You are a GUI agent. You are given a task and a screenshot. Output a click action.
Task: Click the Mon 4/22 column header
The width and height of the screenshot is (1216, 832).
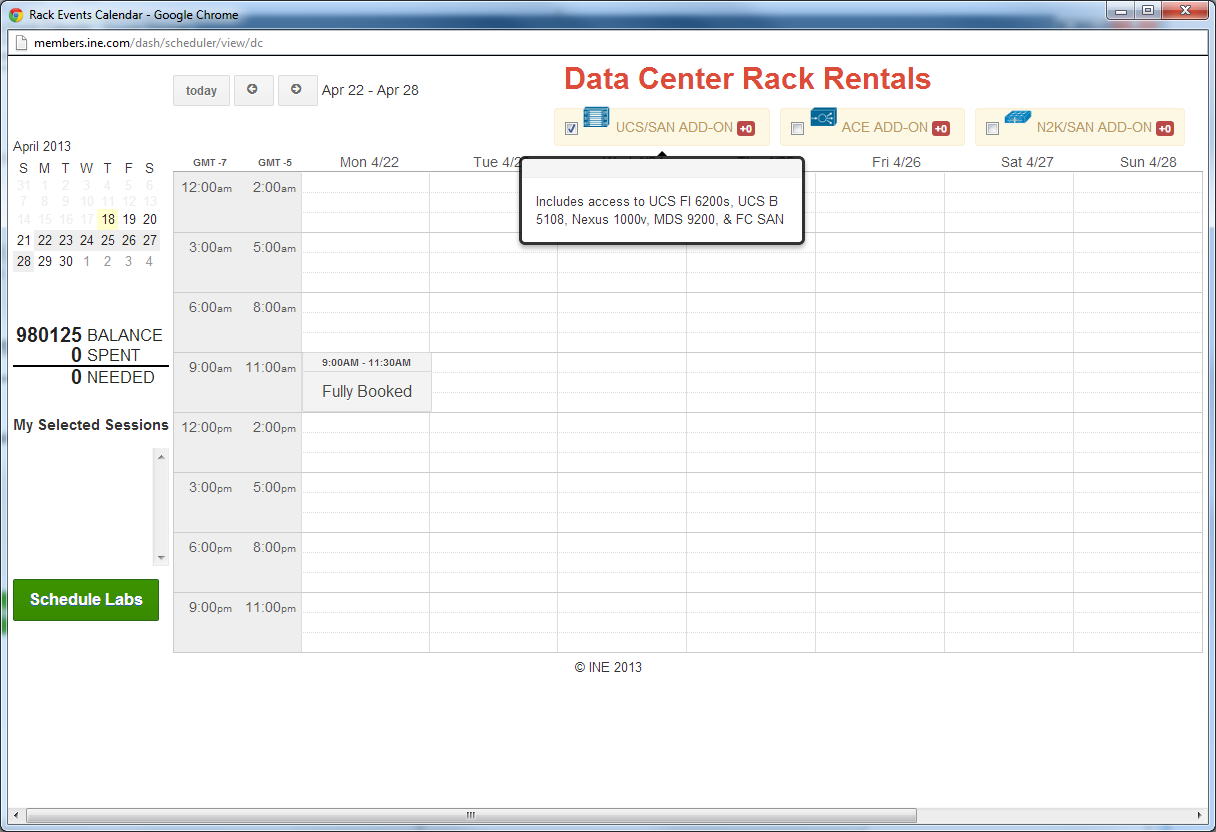[369, 162]
